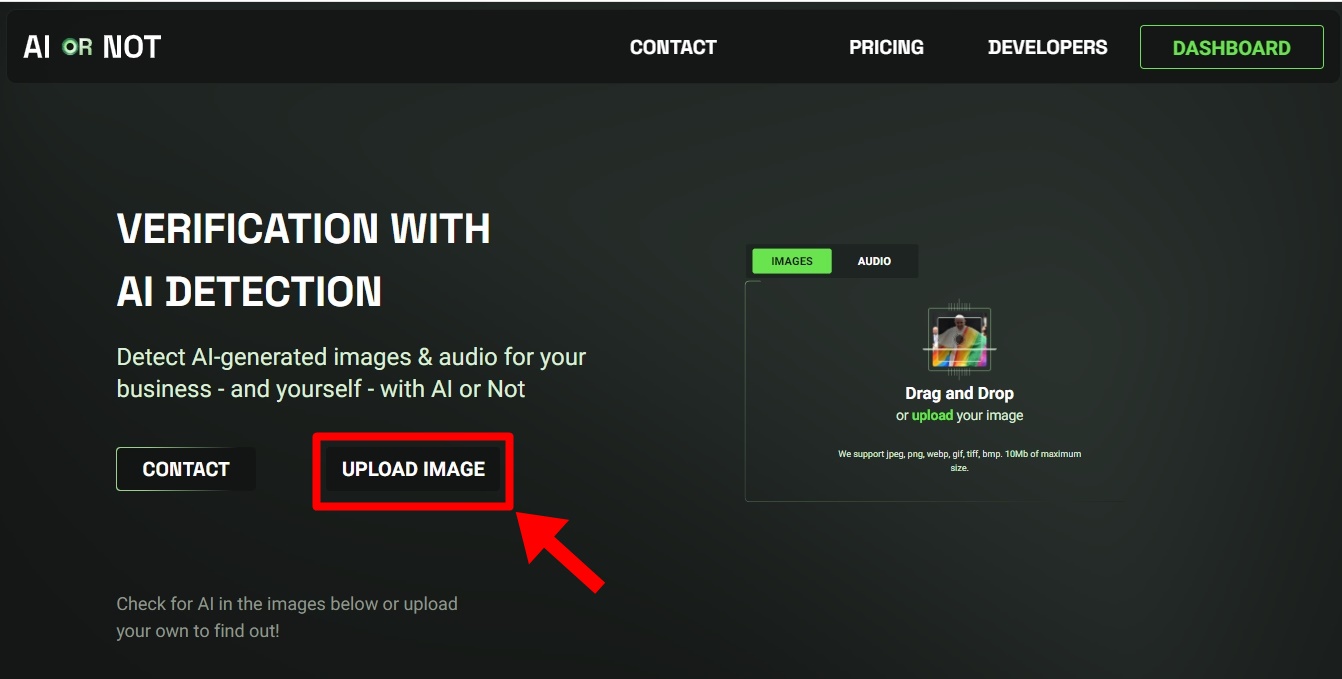Click the Detect AI-generated images description
The width and height of the screenshot is (1342, 679).
tap(351, 373)
